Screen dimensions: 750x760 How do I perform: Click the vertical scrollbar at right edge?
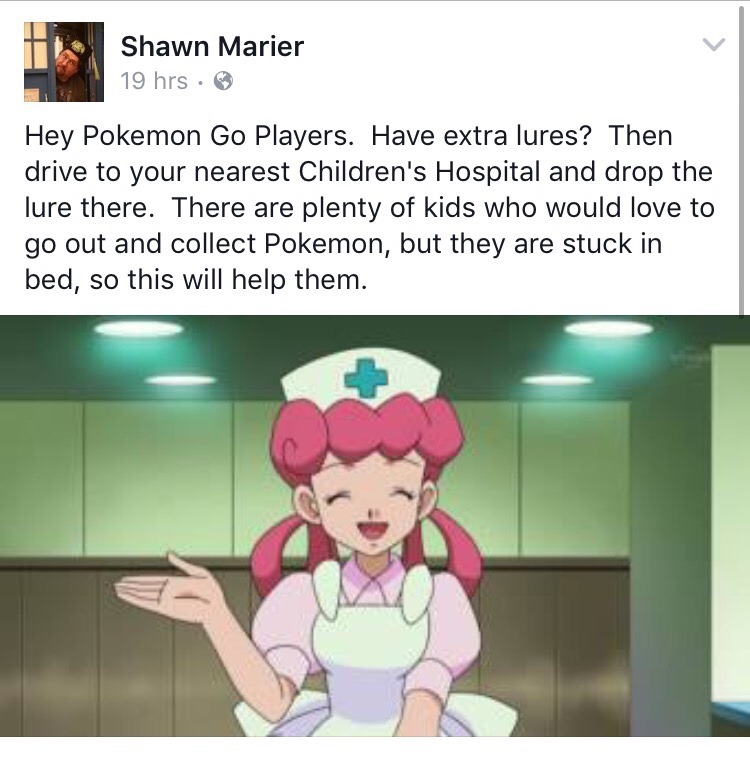(741, 160)
